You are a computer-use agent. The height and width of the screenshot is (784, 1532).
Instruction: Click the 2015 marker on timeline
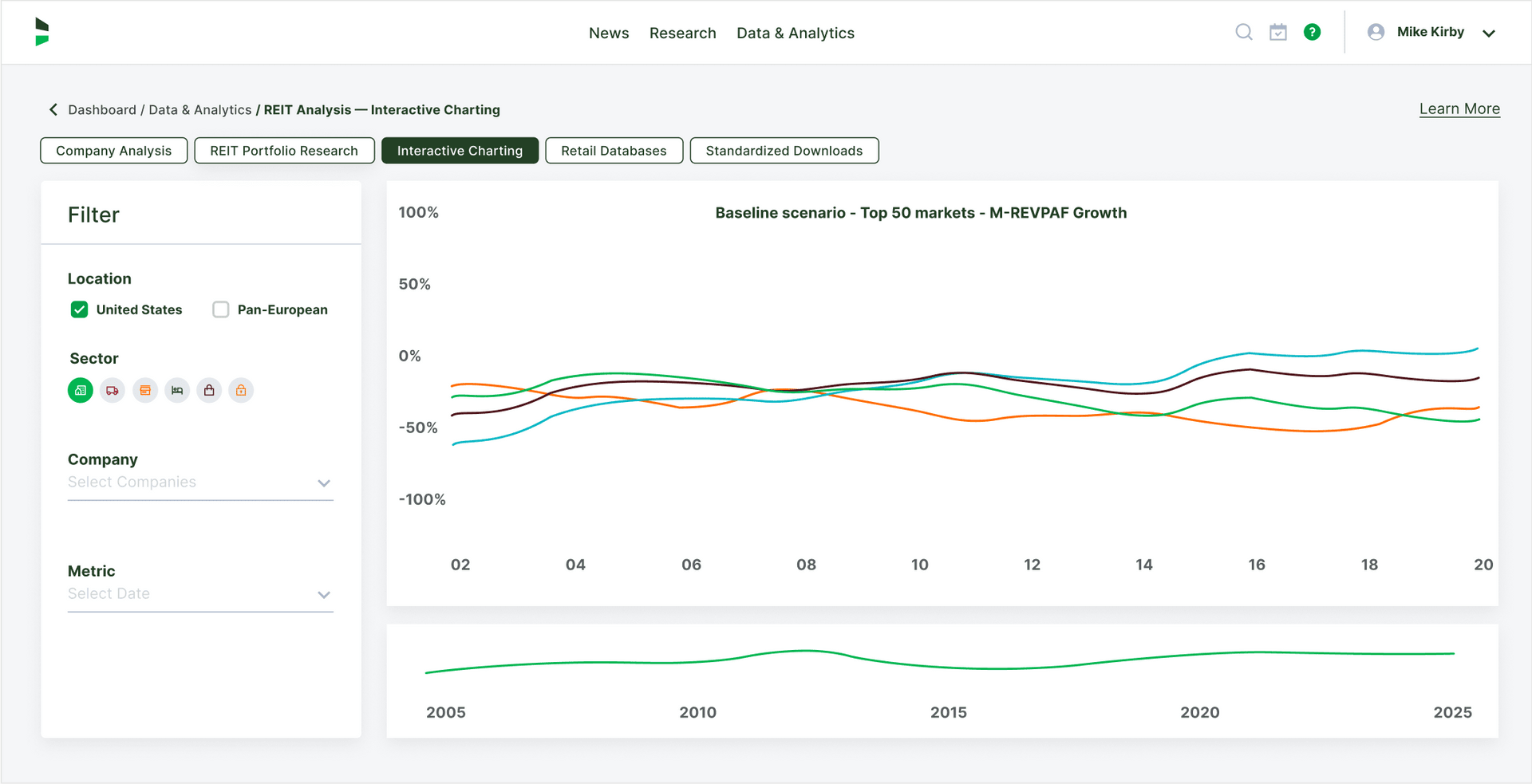948,712
